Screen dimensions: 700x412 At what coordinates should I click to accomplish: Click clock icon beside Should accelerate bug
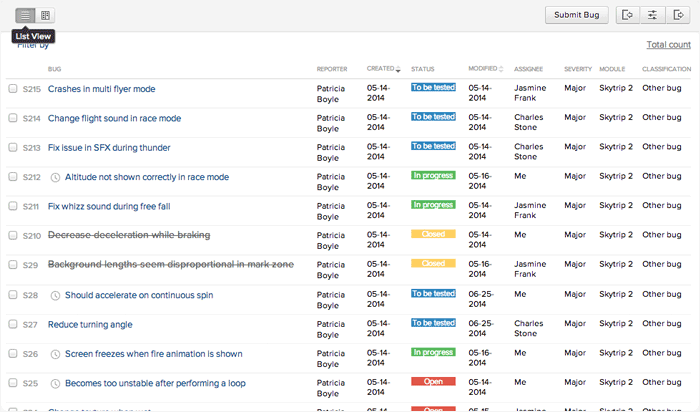pyautogui.click(x=55, y=295)
